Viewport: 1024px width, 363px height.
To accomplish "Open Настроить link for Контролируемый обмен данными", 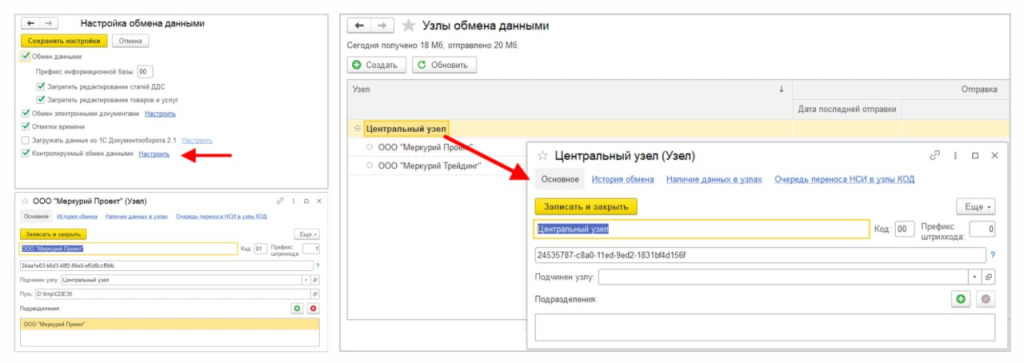I will click(154, 154).
